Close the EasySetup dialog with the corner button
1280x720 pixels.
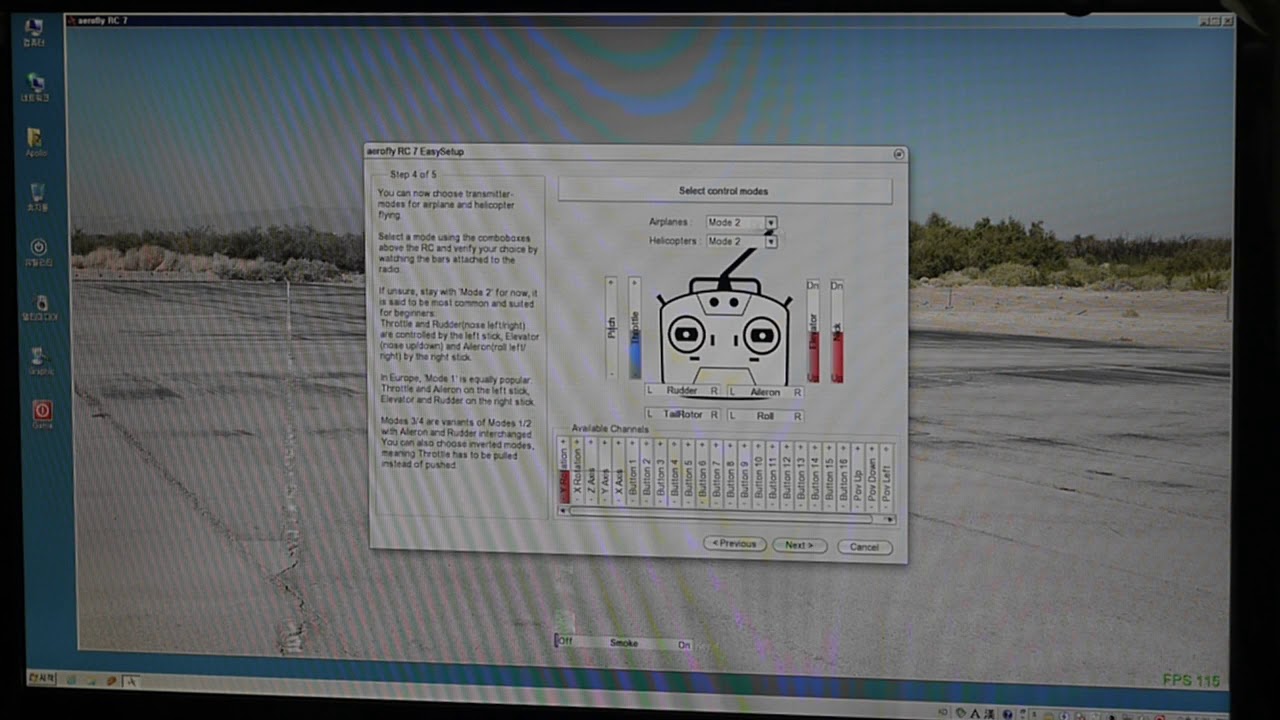click(898, 154)
